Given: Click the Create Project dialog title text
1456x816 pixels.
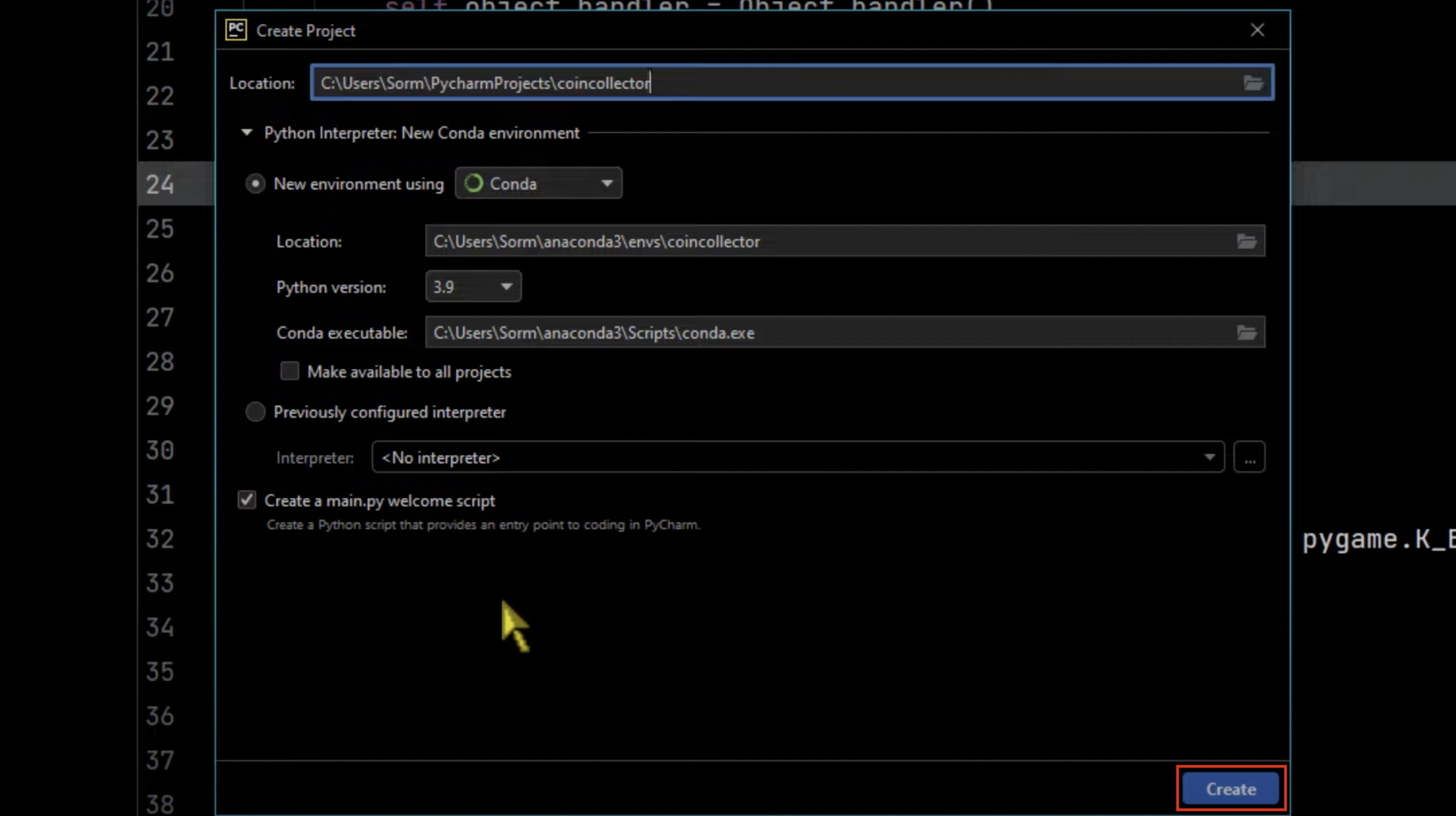Looking at the screenshot, I should coord(306,31).
